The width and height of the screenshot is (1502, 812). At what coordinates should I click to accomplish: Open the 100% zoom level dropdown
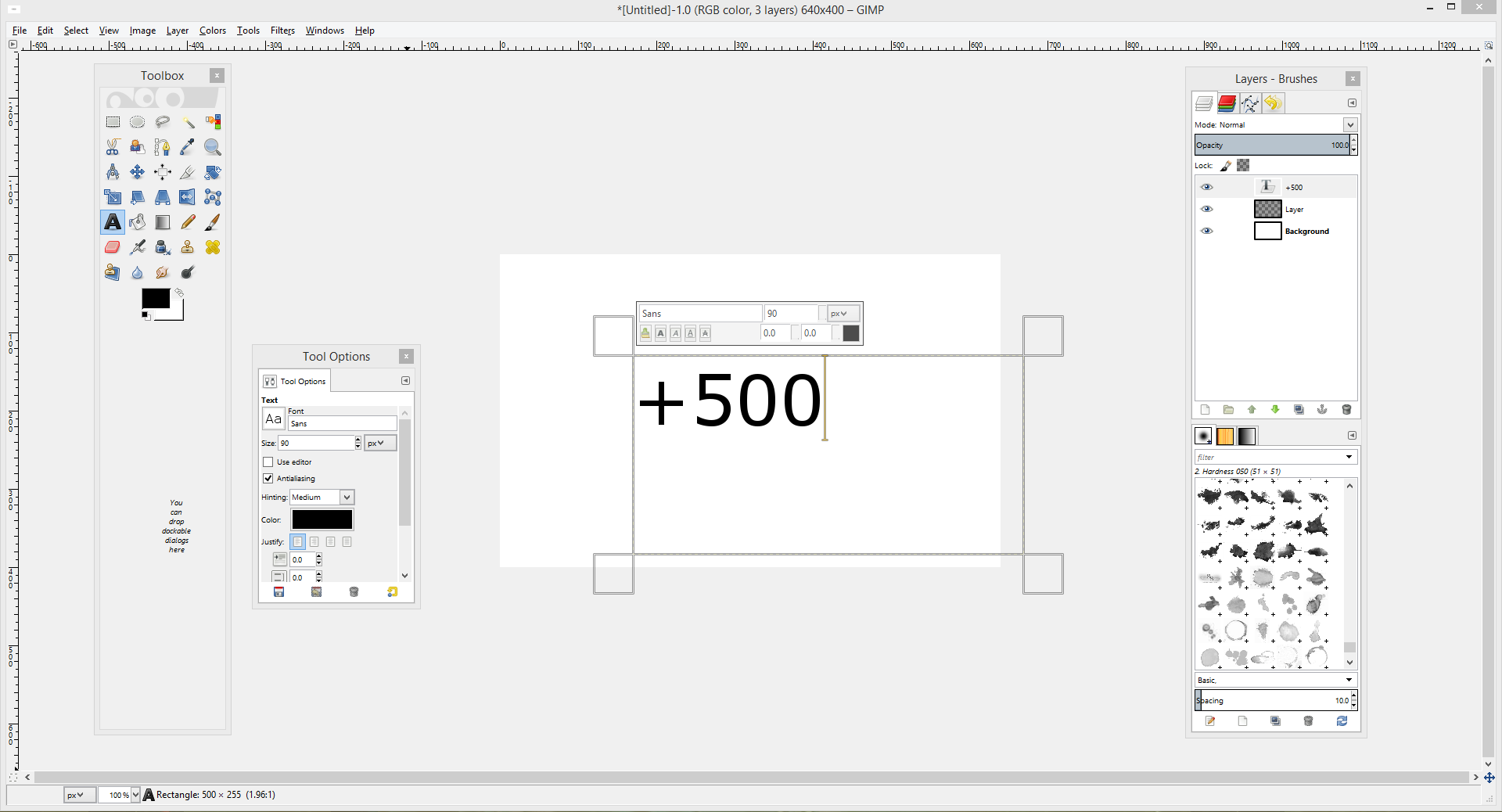(135, 795)
